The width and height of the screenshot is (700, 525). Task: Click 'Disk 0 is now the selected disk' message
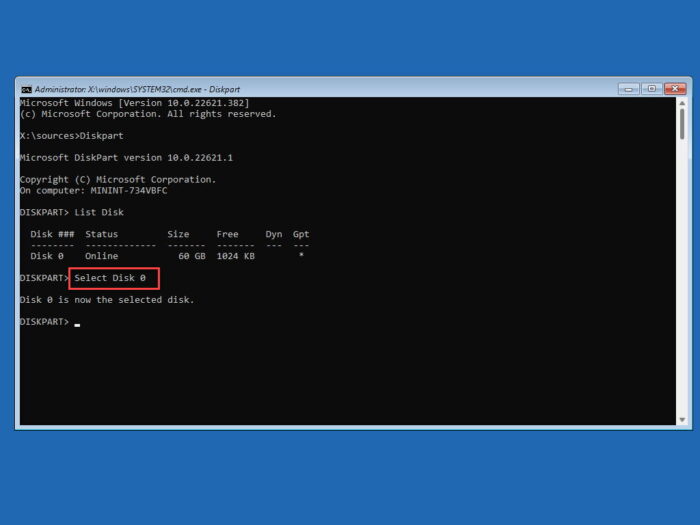point(107,300)
